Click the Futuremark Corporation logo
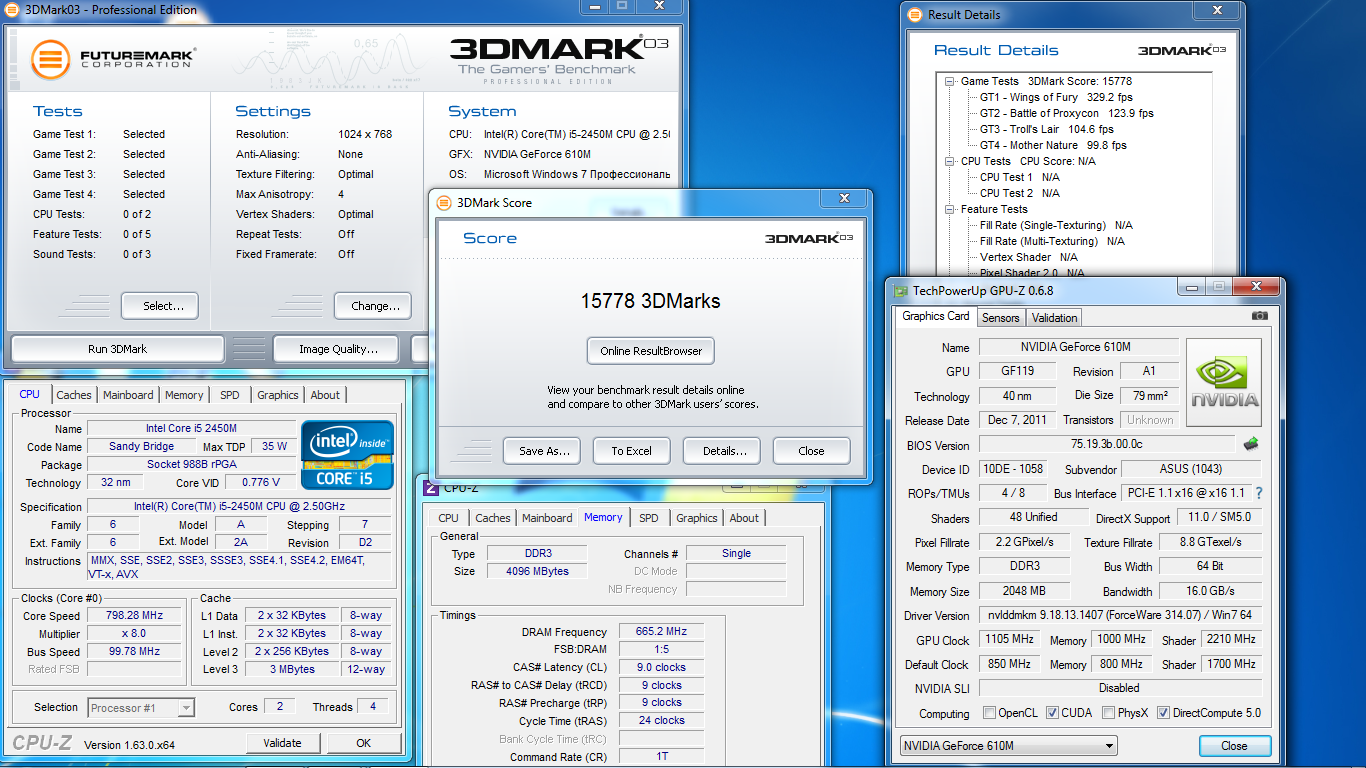Screen dimensions: 1366x768 tap(113, 59)
